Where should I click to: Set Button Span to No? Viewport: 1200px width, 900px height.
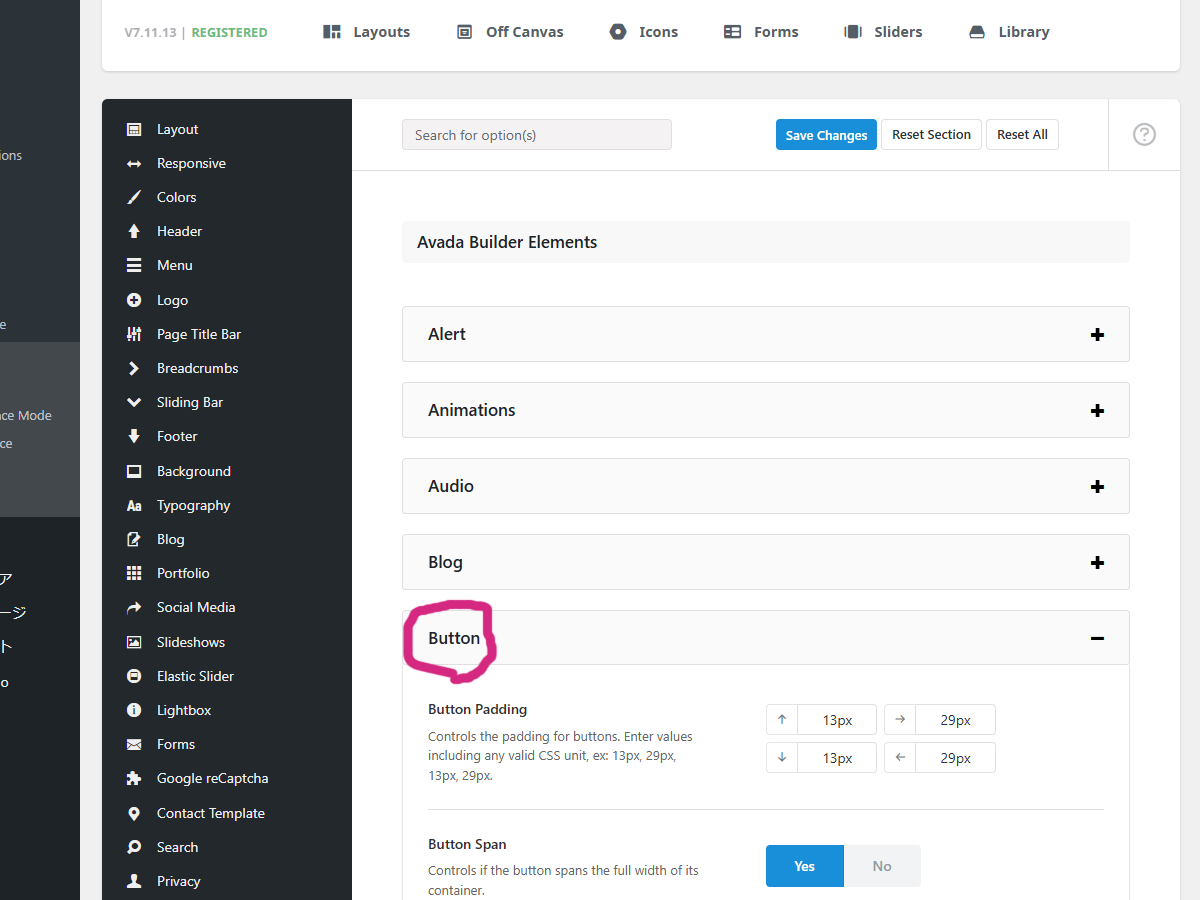[882, 866]
